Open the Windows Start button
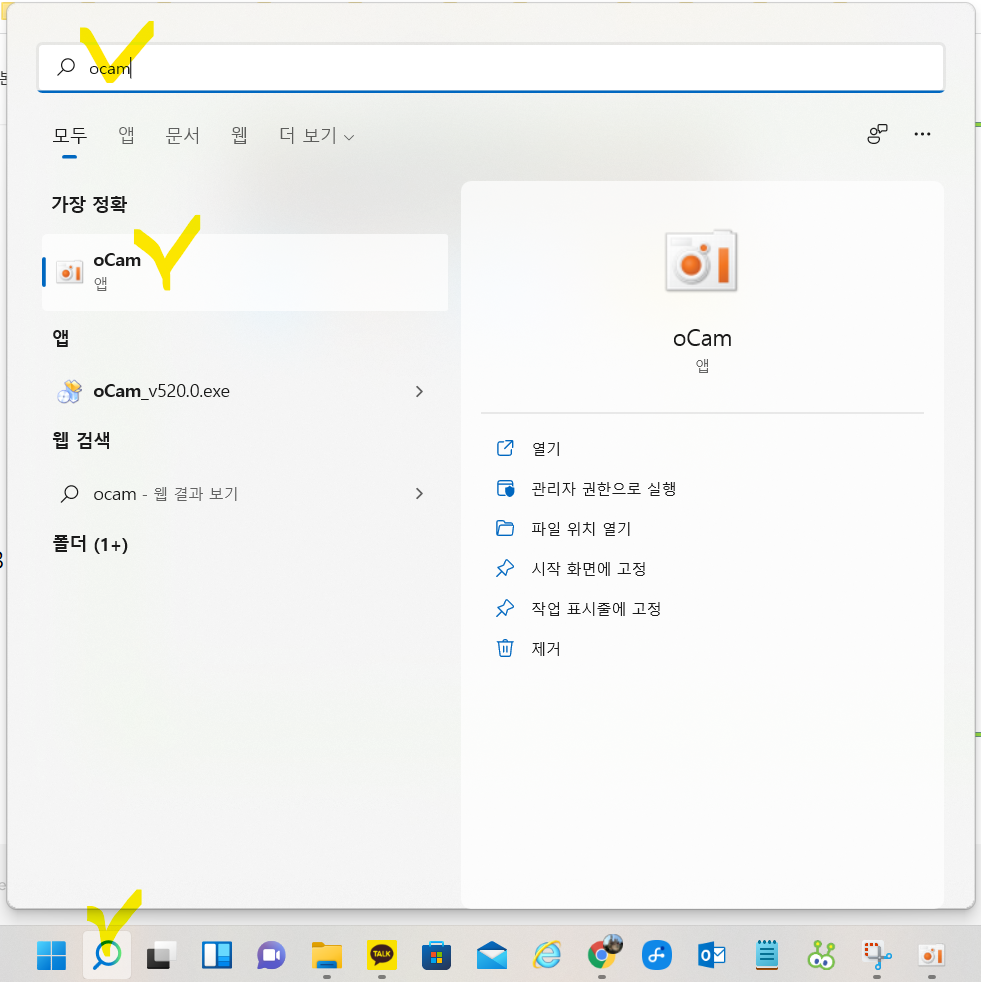This screenshot has width=981, height=982. tap(51, 955)
